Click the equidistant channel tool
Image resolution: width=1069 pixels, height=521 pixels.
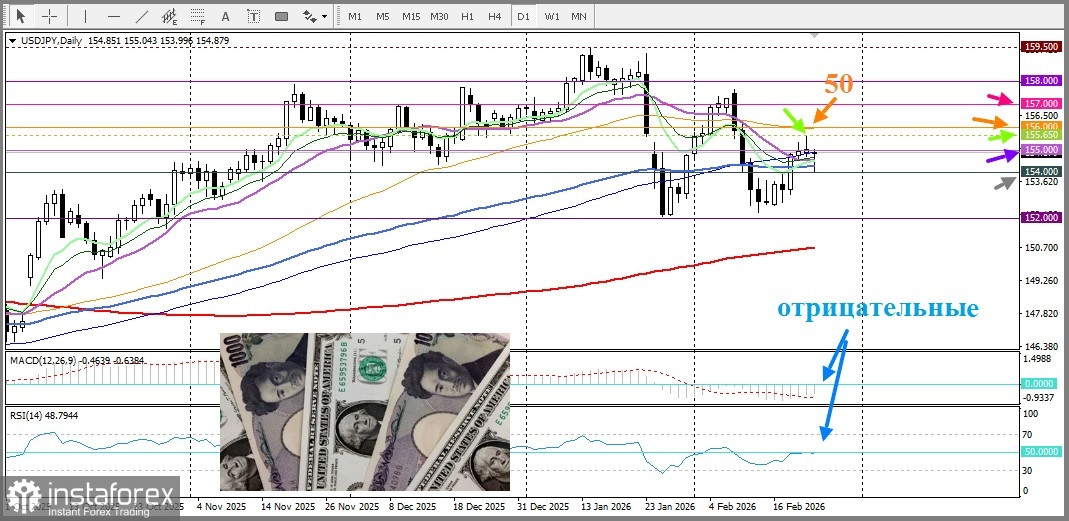coord(170,16)
